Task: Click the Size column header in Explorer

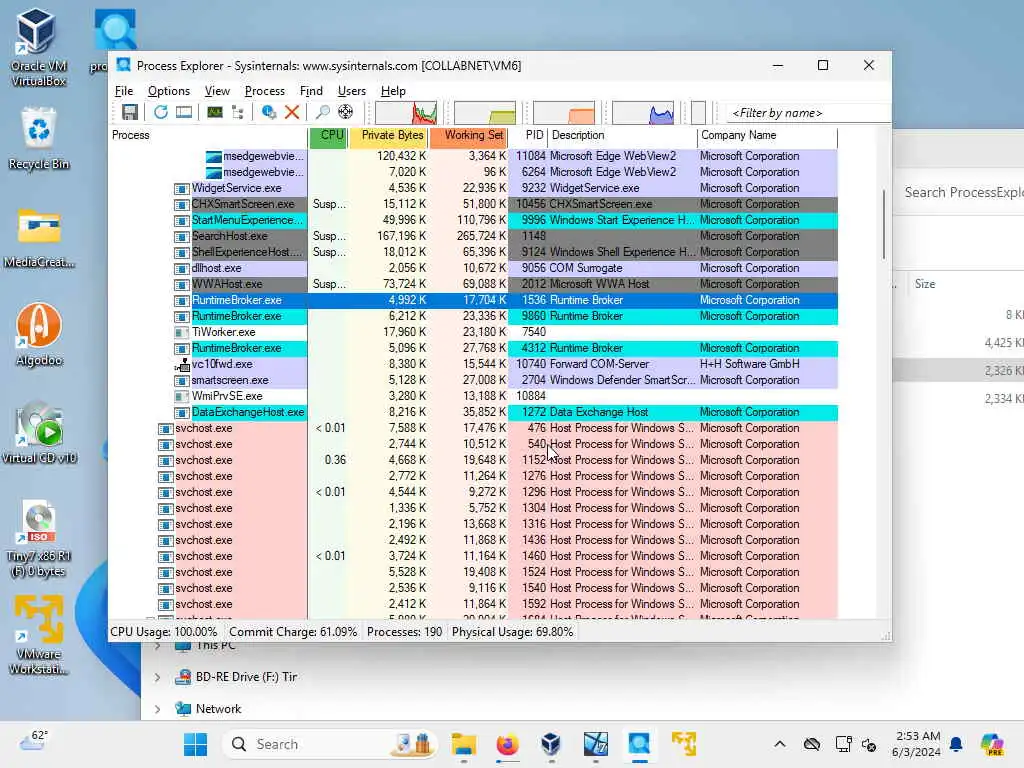Action: pyautogui.click(x=925, y=284)
